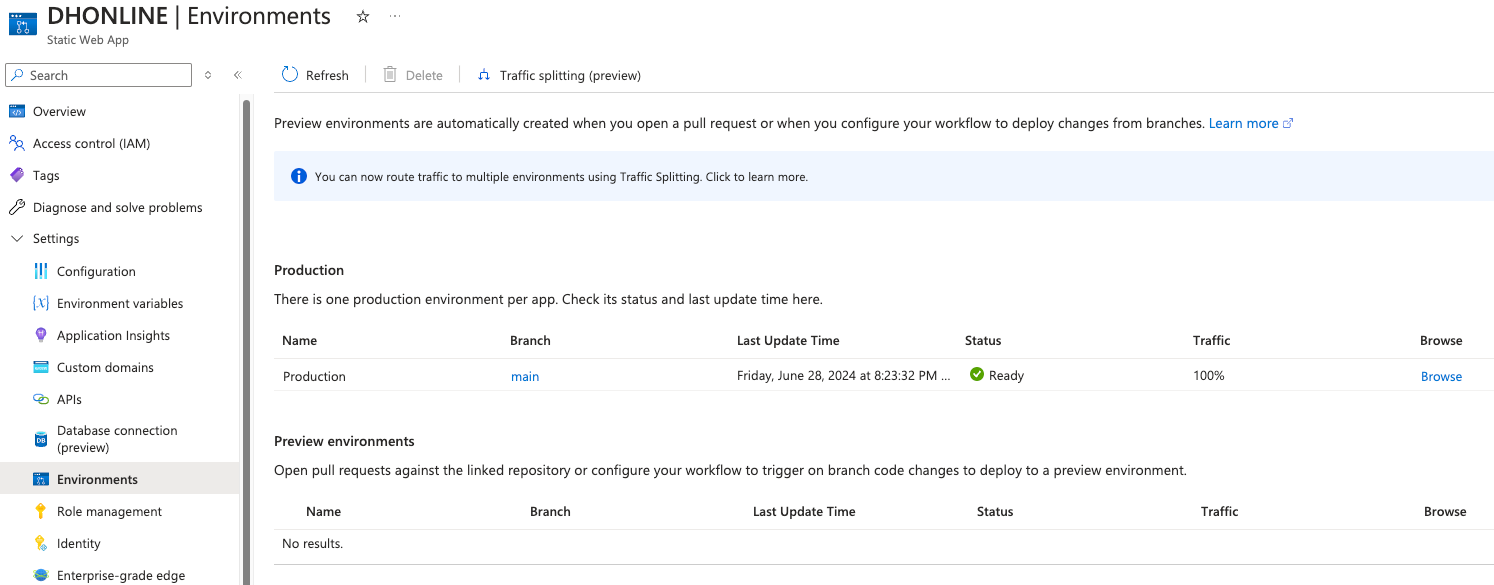Click the Enterprise-grade edge globe icon
This screenshot has width=1494, height=585.
[x=40, y=575]
